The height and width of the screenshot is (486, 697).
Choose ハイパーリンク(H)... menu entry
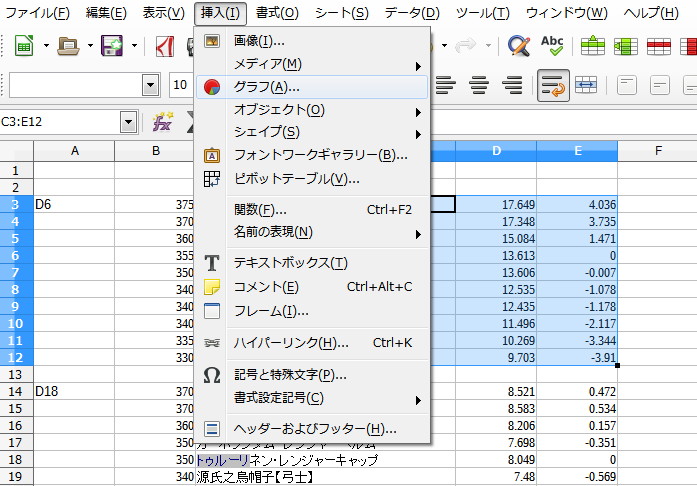pyautogui.click(x=312, y=343)
